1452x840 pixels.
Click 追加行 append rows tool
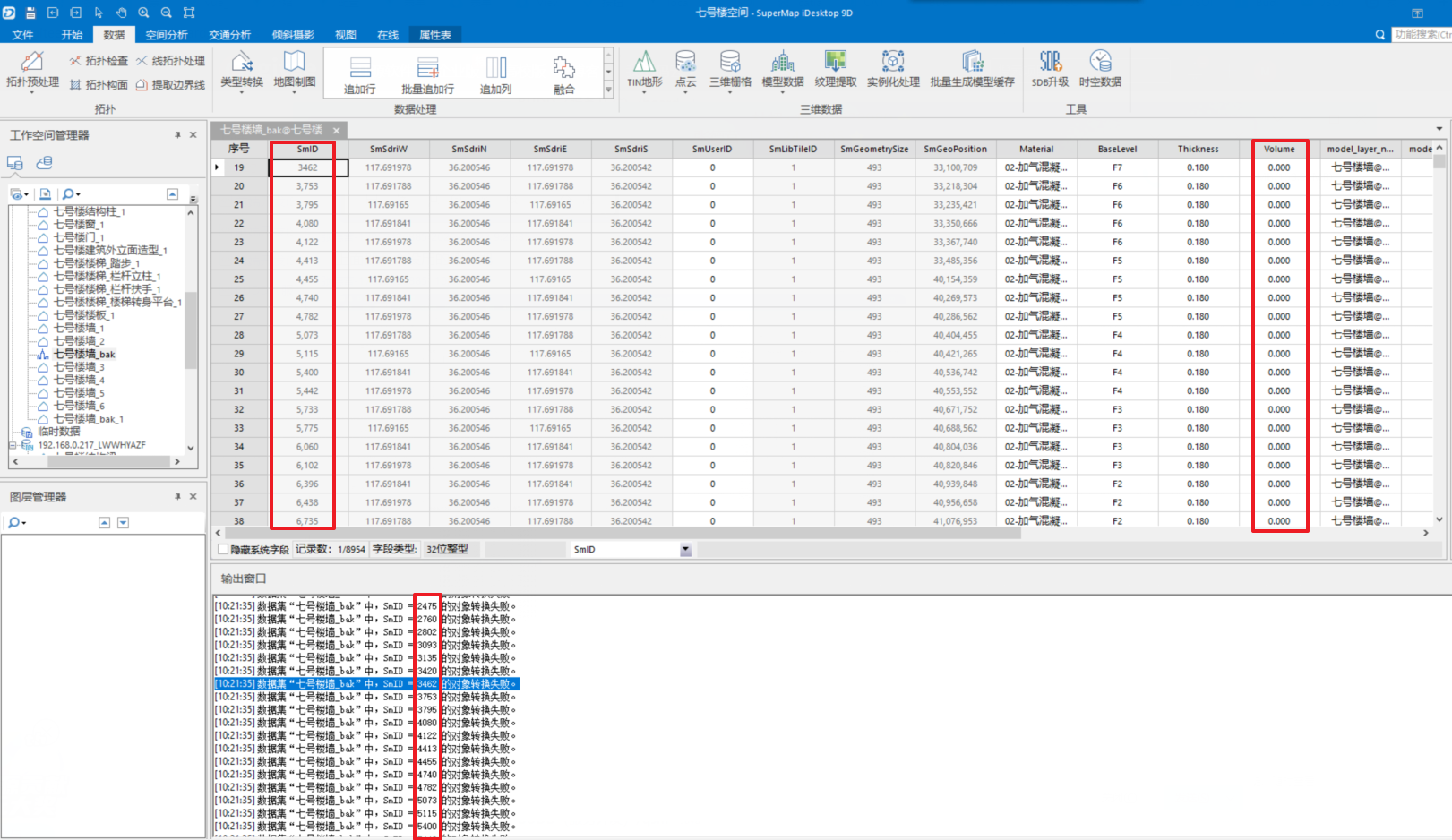point(360,75)
